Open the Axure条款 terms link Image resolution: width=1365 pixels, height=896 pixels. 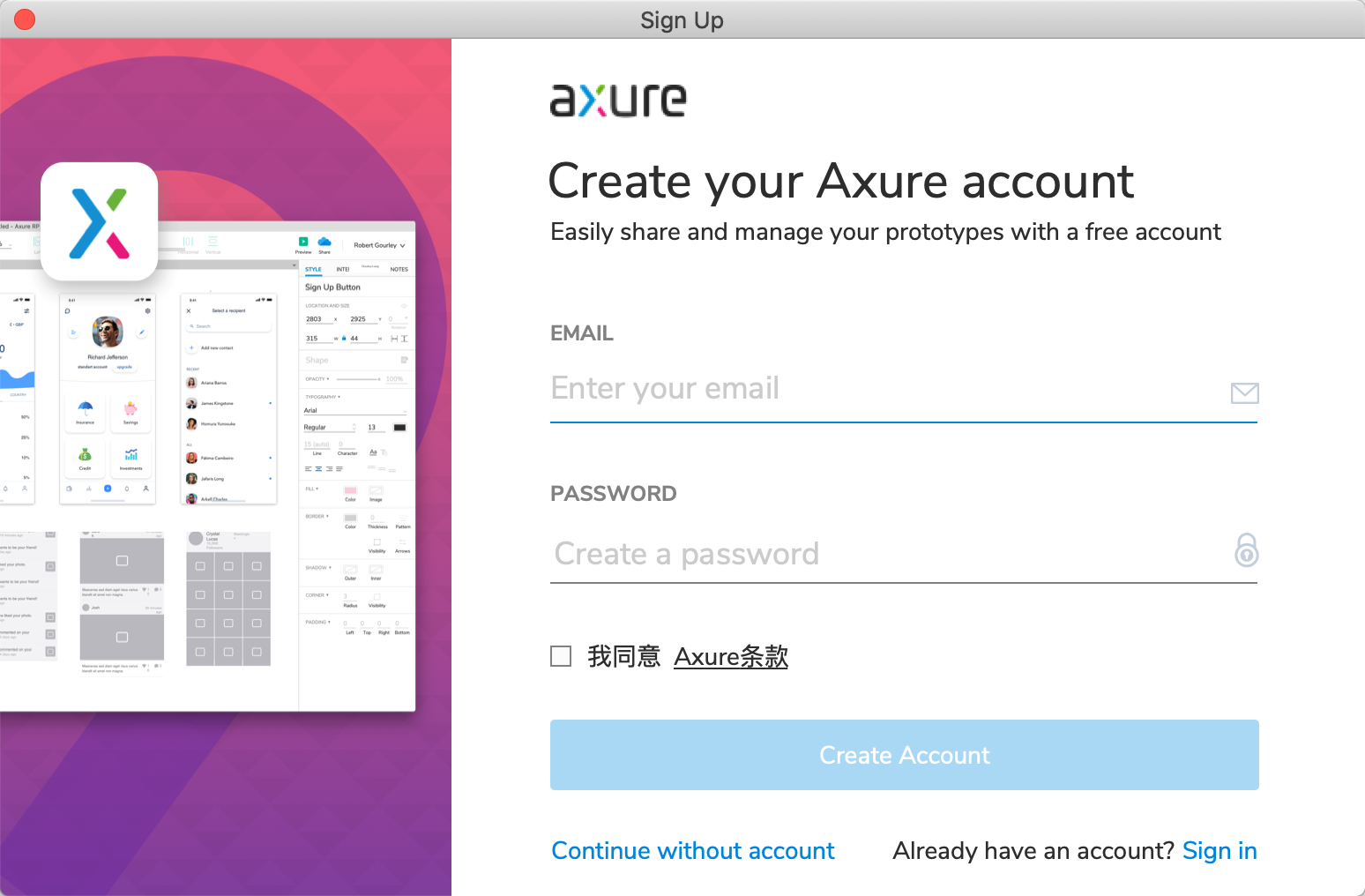pos(731,657)
